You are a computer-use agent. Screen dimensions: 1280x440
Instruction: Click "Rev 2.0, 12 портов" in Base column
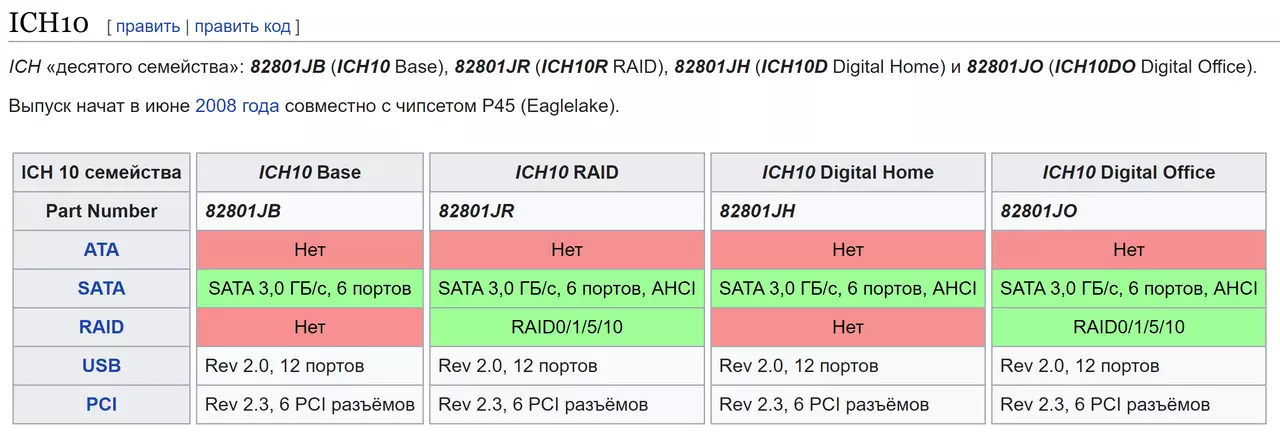click(x=310, y=366)
